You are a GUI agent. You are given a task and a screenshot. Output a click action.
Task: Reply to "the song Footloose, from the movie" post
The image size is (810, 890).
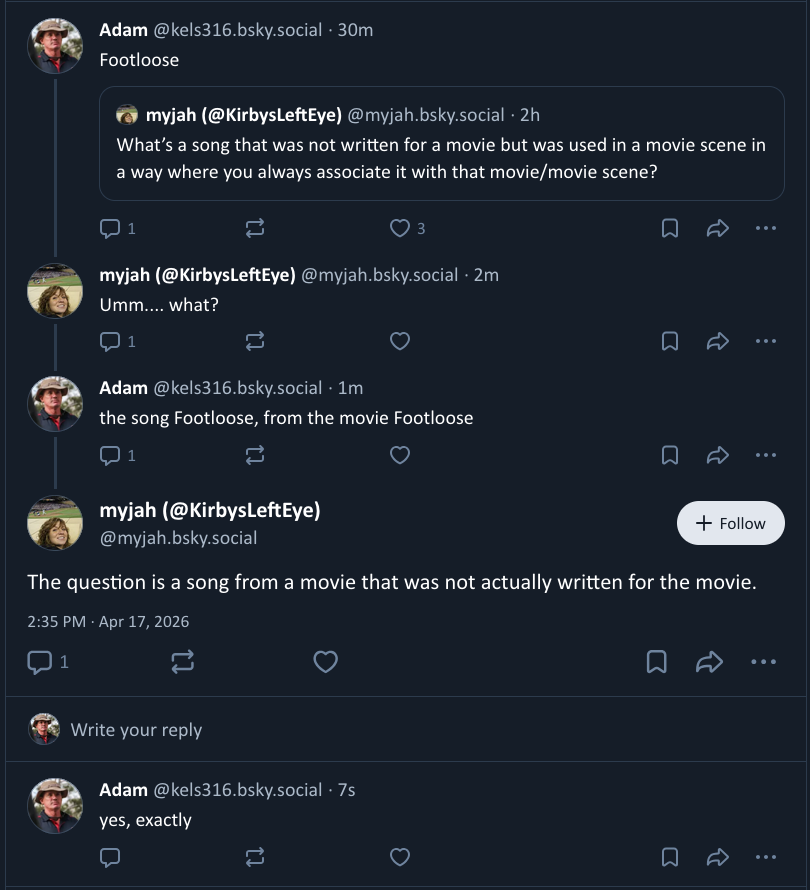(x=110, y=455)
